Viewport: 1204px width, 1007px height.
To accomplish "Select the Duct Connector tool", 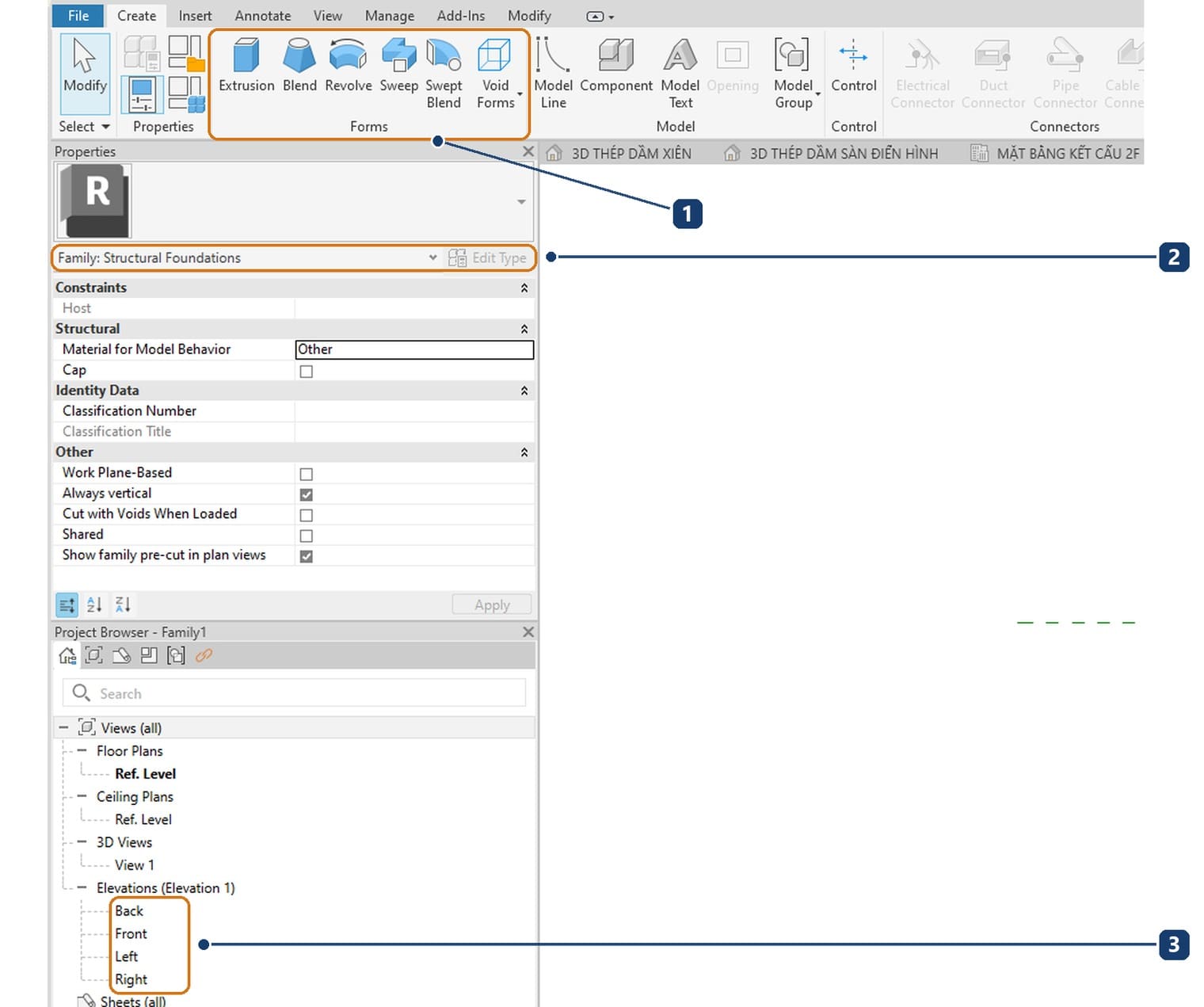I will tap(993, 74).
